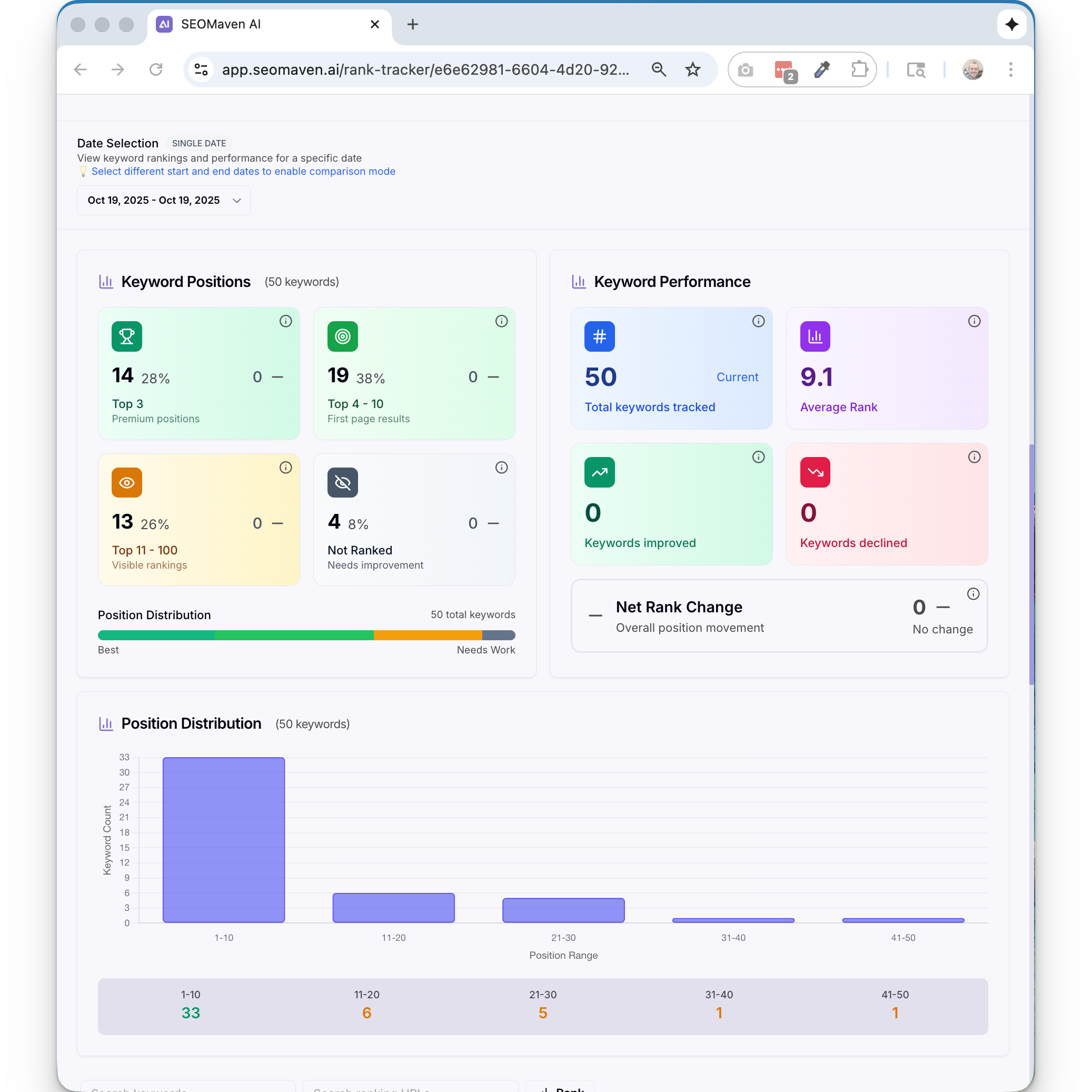Open Chrome three-dot menu
The height and width of the screenshot is (1092, 1092).
click(1010, 70)
